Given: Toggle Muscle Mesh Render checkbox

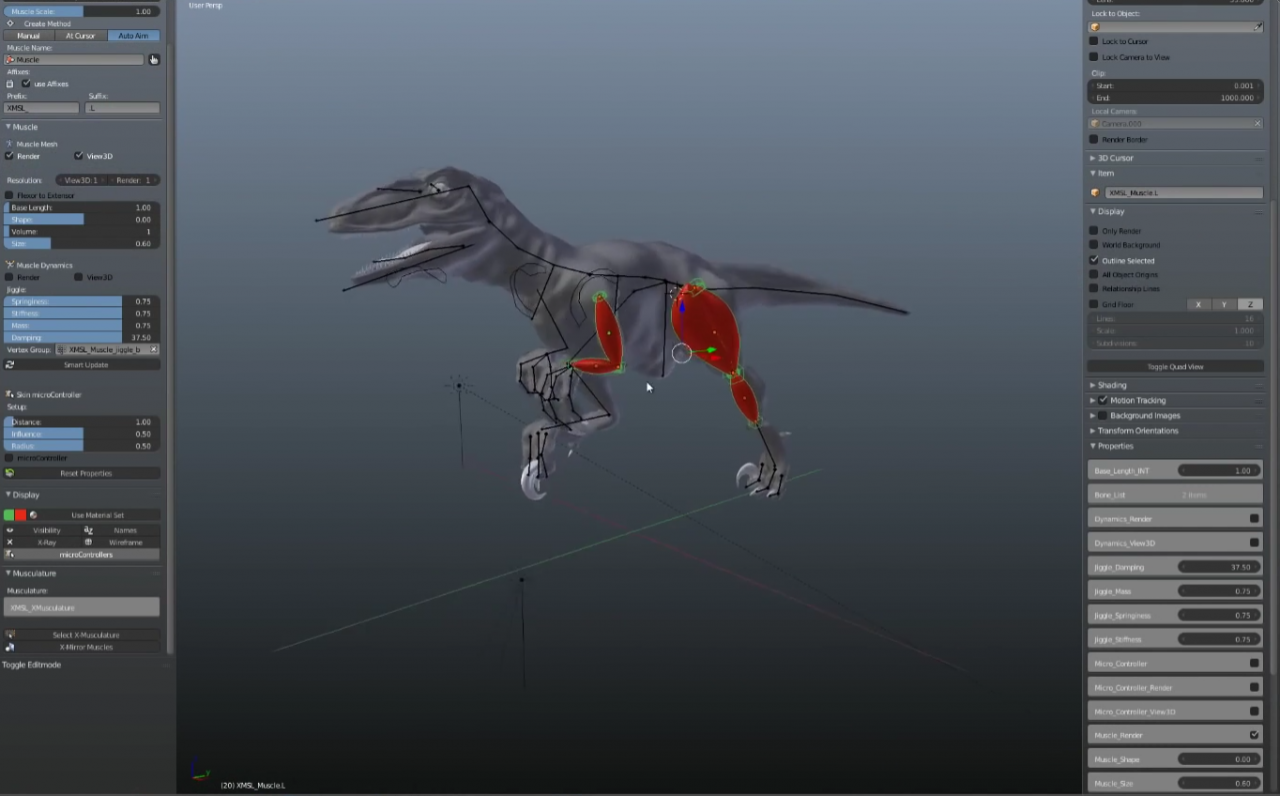Looking at the screenshot, I should (10, 156).
